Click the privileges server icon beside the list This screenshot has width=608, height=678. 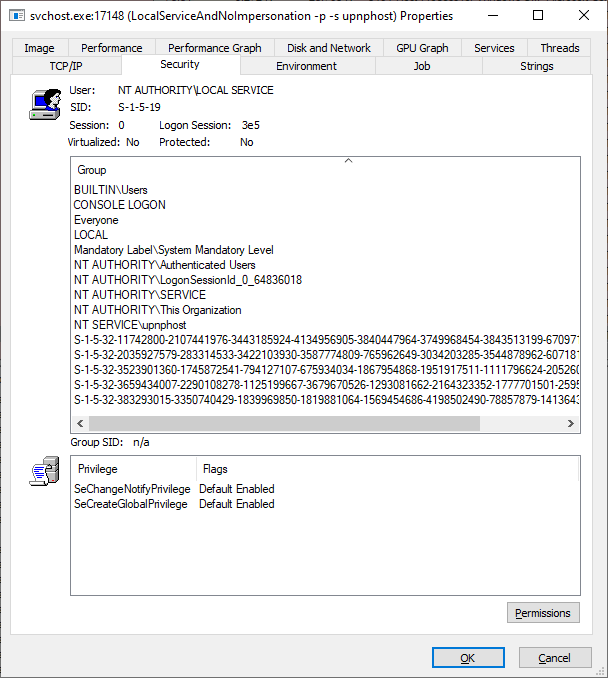(x=45, y=473)
